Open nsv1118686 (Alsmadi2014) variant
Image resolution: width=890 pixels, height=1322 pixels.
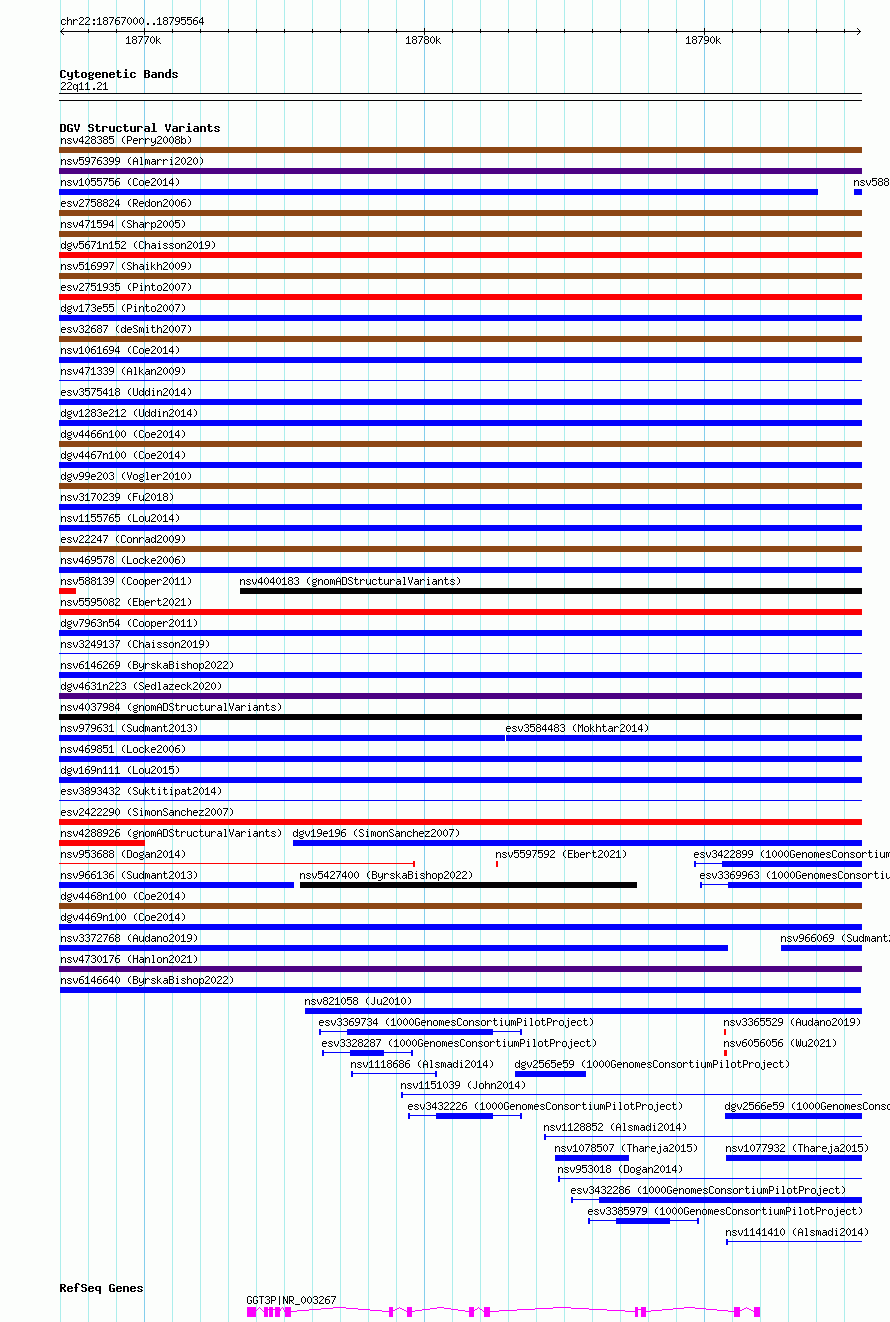[422, 1064]
